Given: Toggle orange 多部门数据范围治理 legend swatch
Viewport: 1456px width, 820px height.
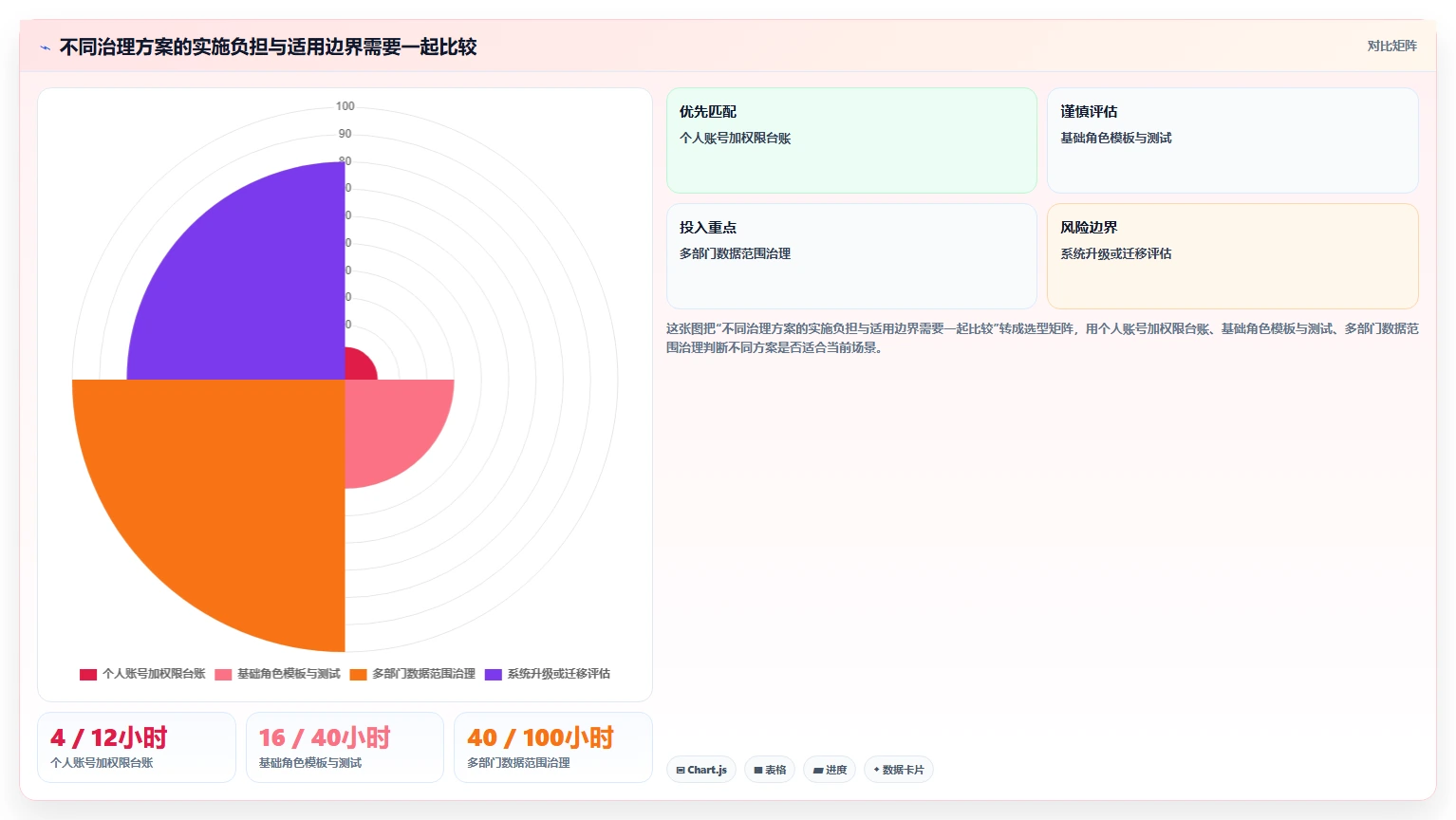Looking at the screenshot, I should [358, 674].
